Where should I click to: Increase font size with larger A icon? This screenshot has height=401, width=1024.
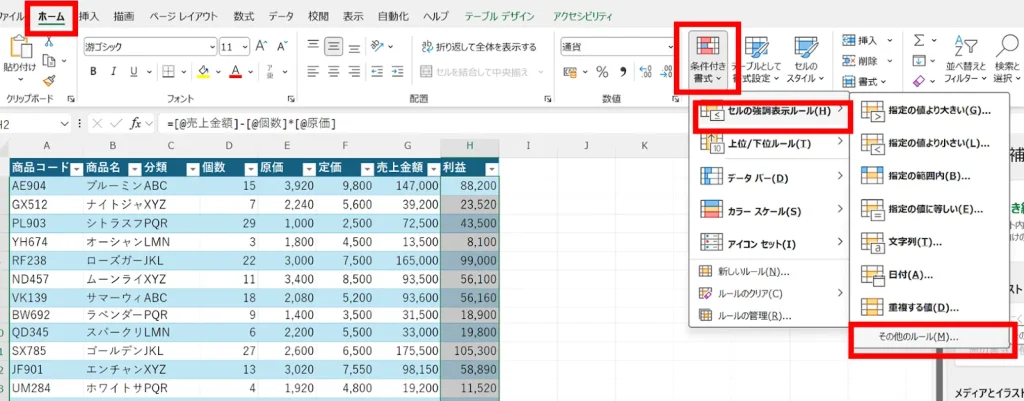tap(261, 46)
